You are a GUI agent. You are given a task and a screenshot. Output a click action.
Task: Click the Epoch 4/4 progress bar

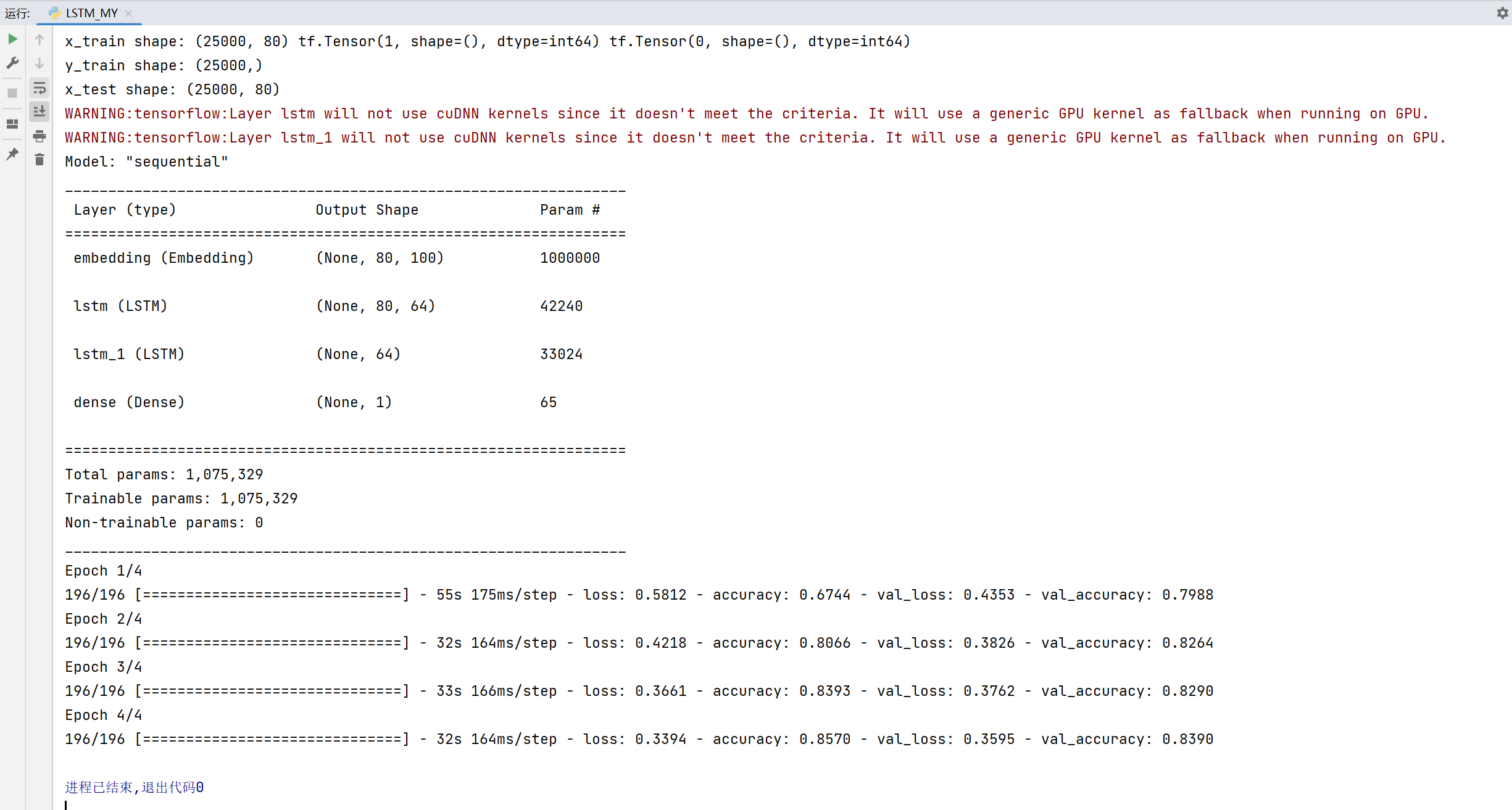[x=272, y=739]
